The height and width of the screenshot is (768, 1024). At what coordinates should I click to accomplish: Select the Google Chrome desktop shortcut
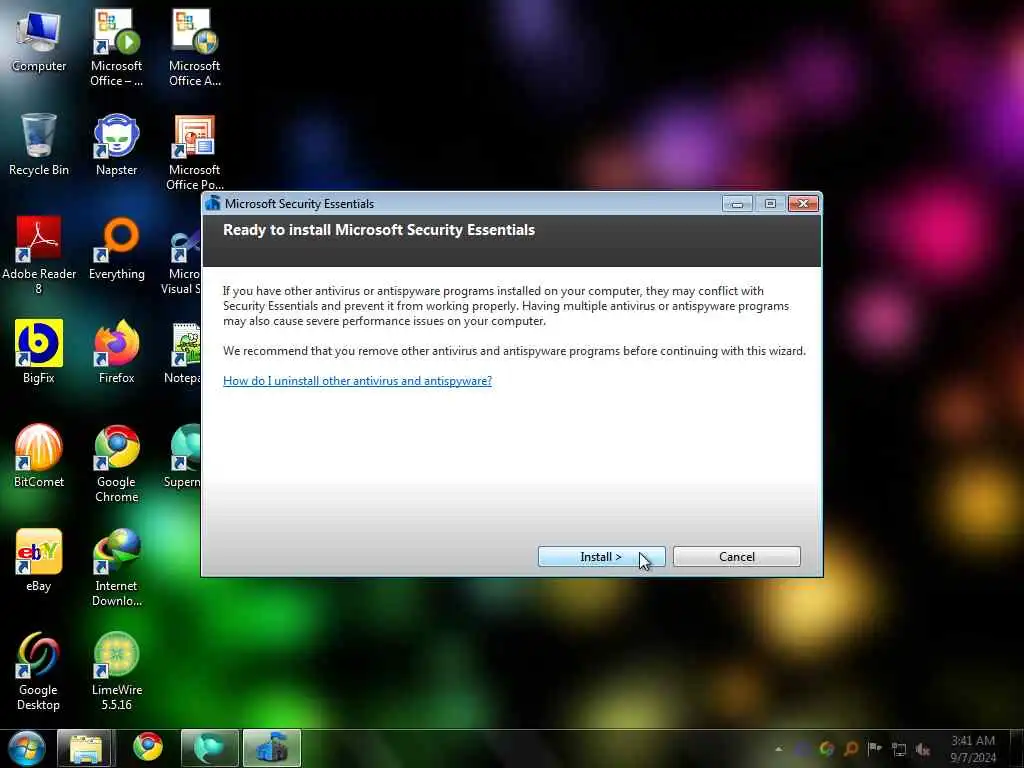116,464
